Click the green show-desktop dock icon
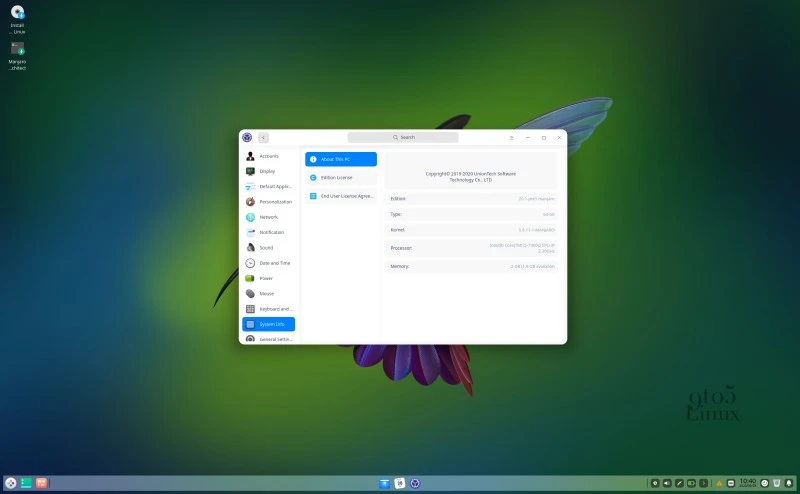This screenshot has height=494, width=800. pos(26,483)
